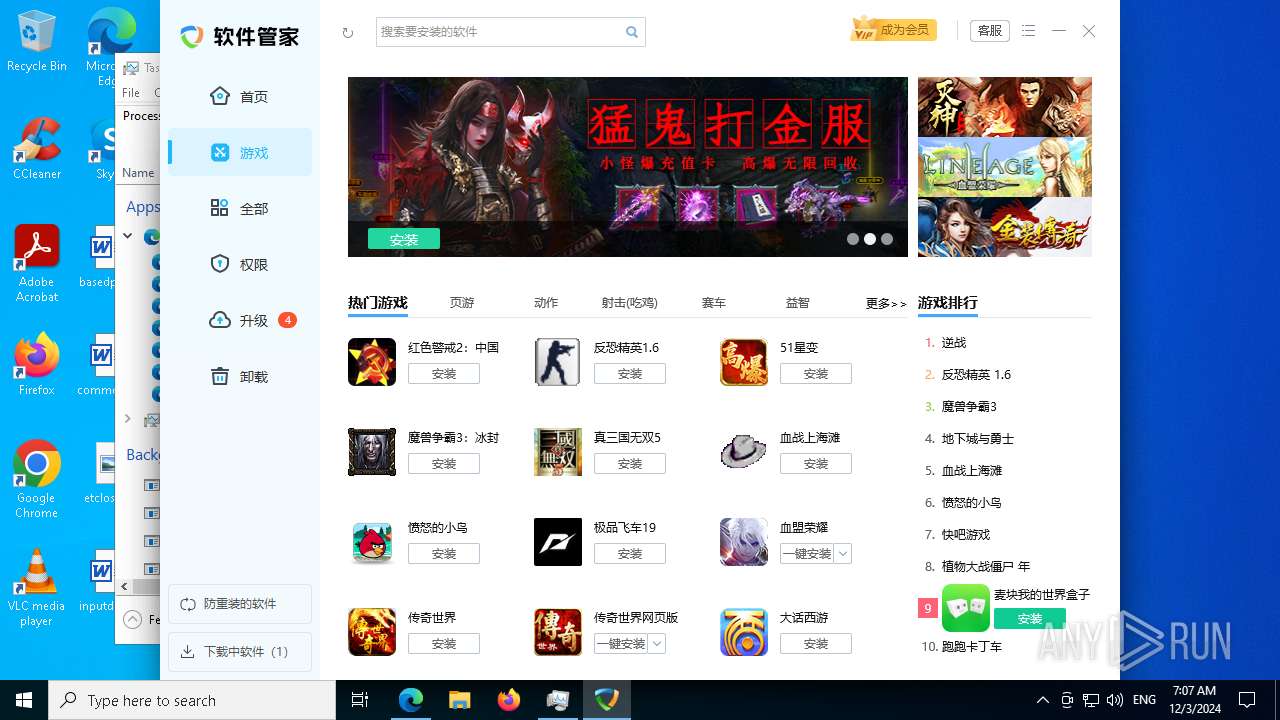Open the 升级 upgrades section
This screenshot has height=720, width=1280.
240,321
